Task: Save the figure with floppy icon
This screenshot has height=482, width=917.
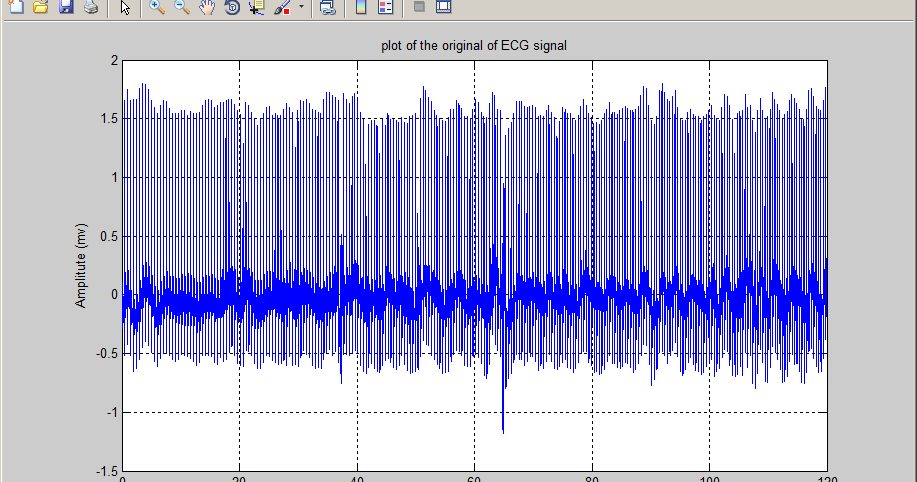Action: [66, 6]
